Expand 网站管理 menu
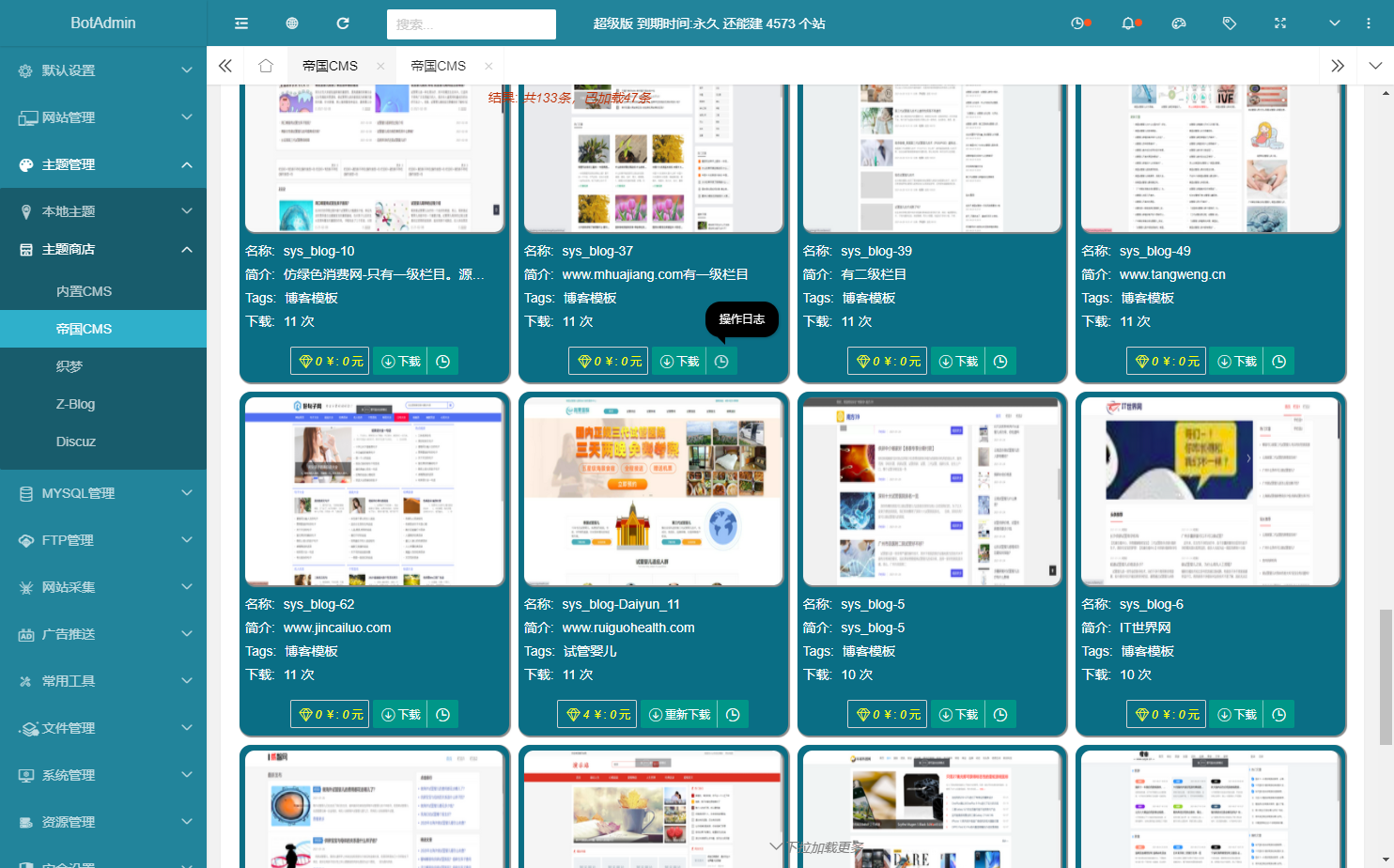Screen dimensions: 1394x868 tap(103, 117)
